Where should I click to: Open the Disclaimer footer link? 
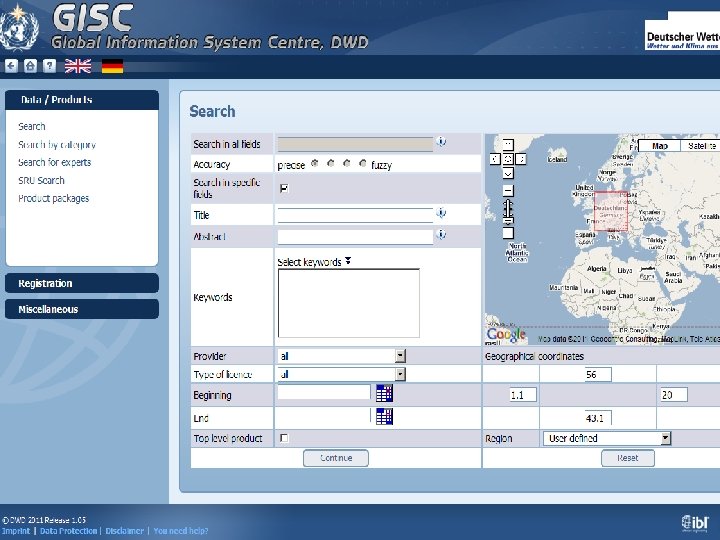[124, 531]
